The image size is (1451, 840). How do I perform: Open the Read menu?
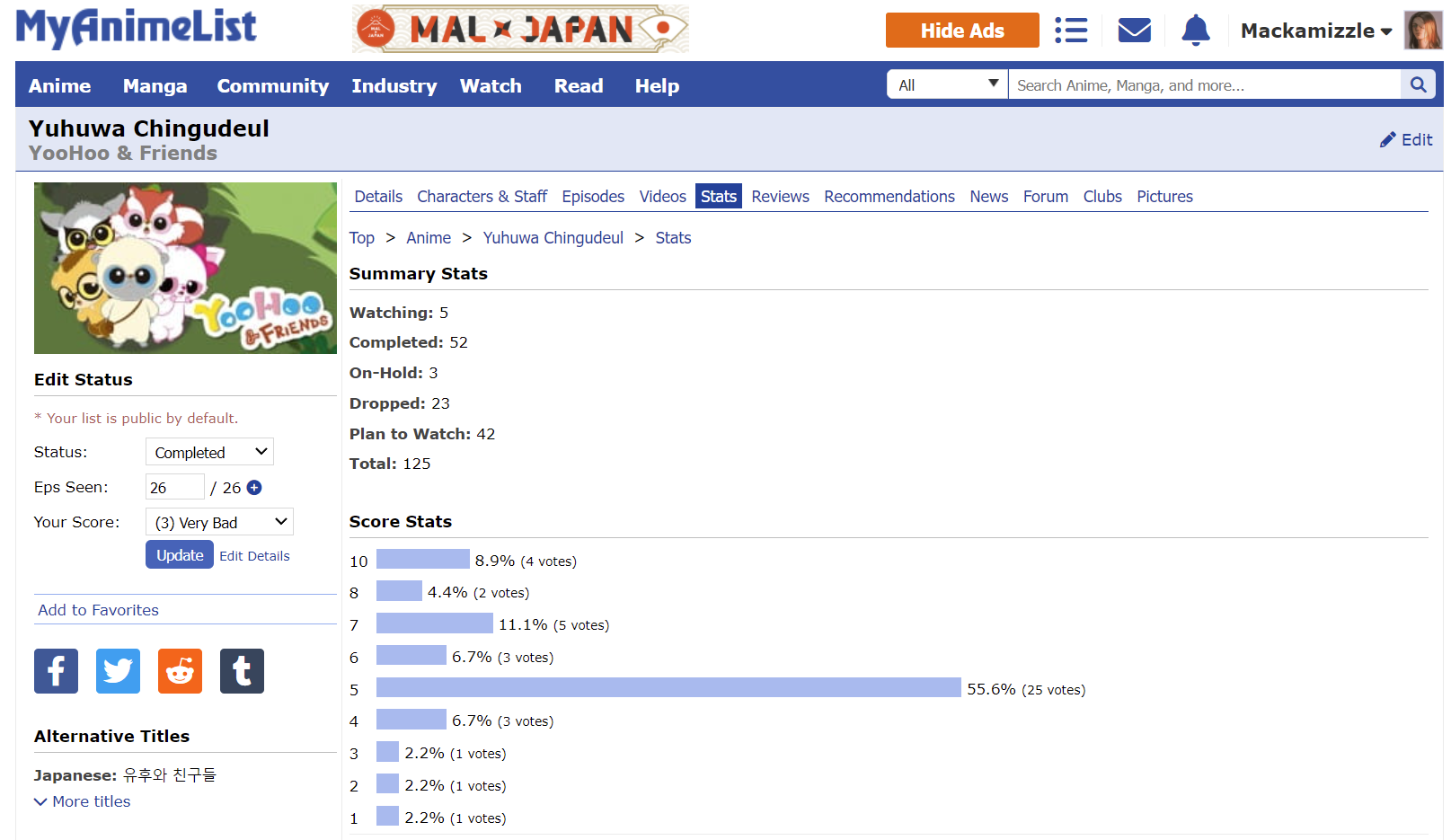(579, 86)
